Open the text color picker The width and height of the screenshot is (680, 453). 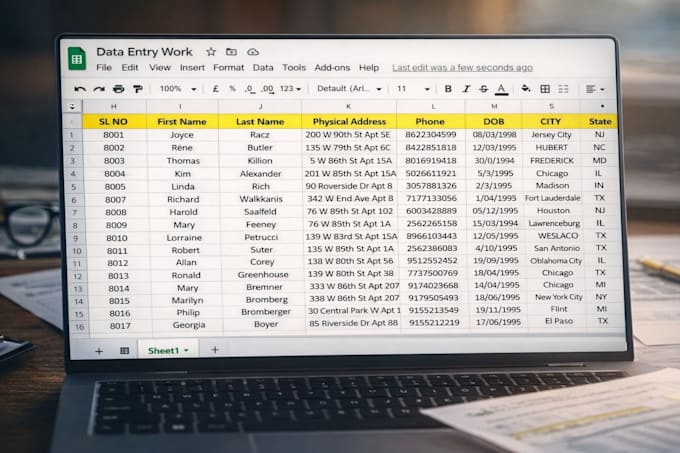click(x=501, y=89)
